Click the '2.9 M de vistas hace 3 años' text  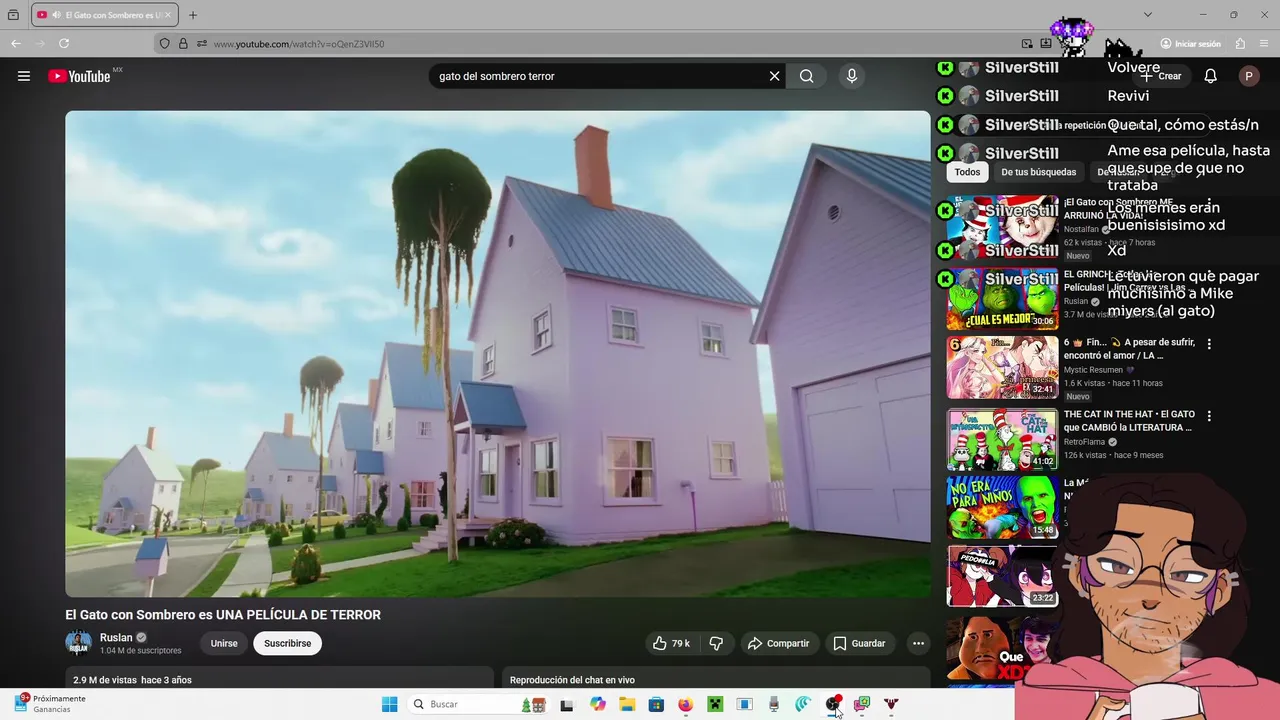pyautogui.click(x=132, y=680)
